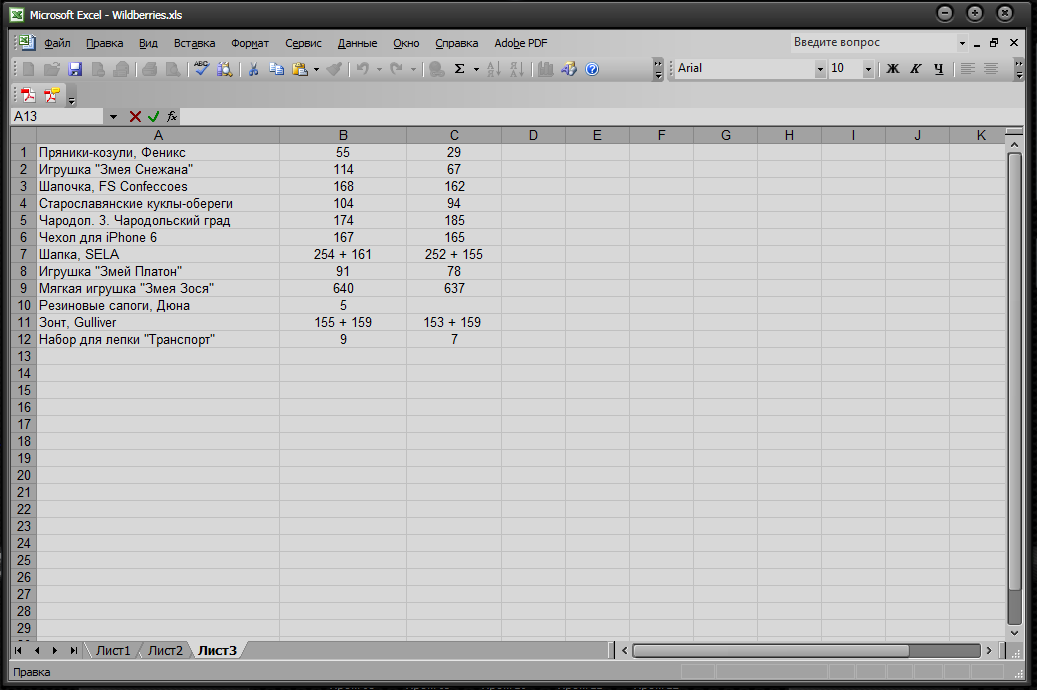The width and height of the screenshot is (1037, 690).
Task: Toggle italic formatting (К)
Action: [915, 69]
